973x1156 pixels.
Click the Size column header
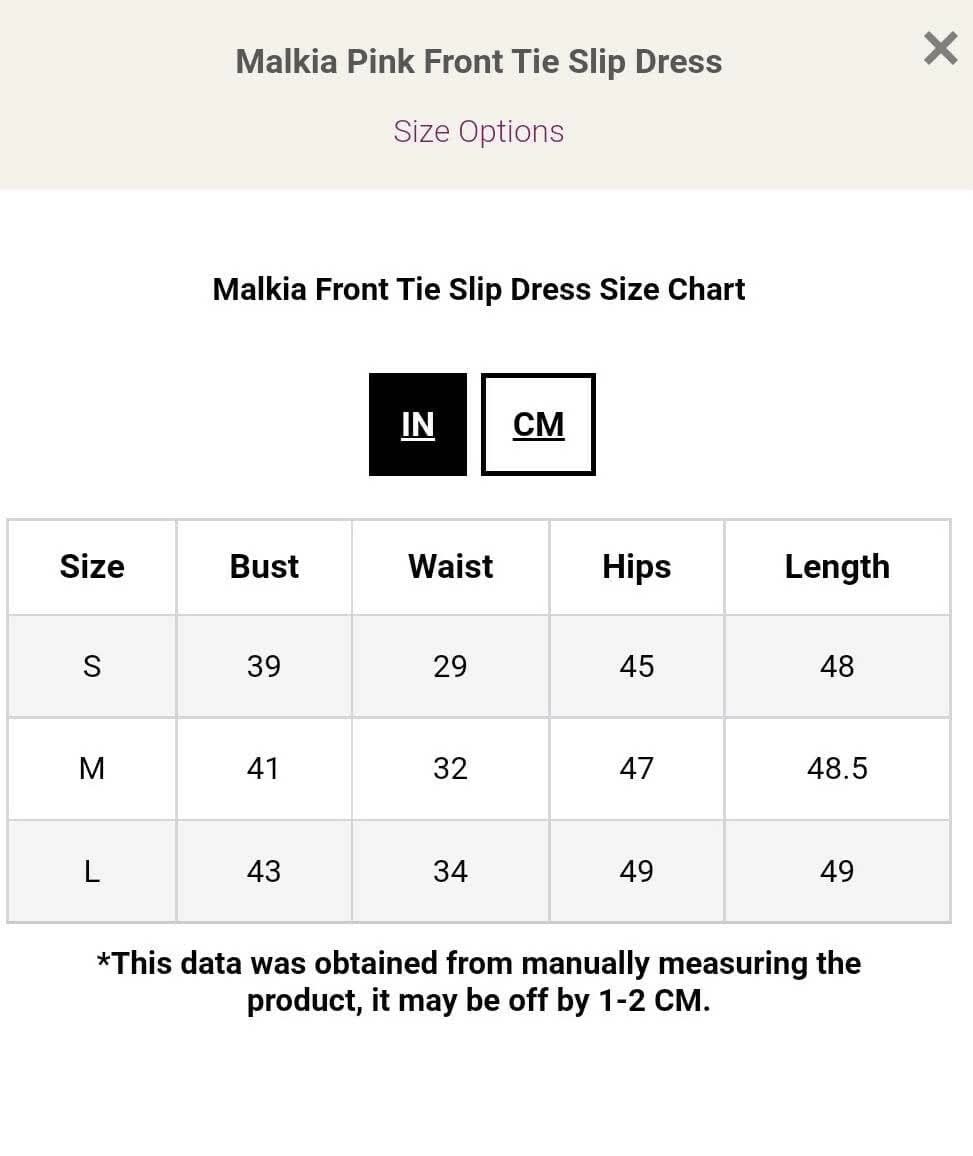(x=92, y=566)
